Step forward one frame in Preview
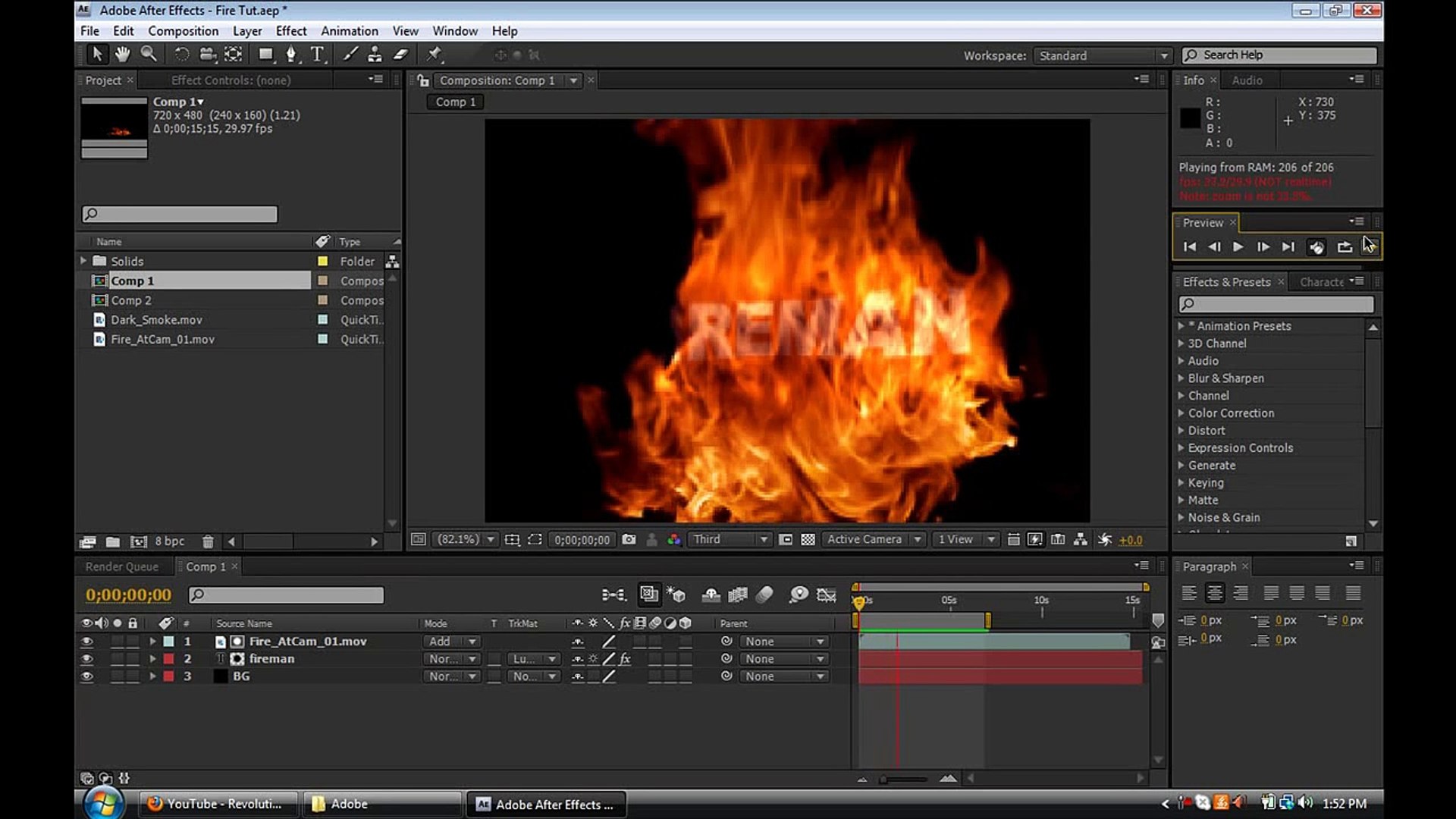The image size is (1456, 819). click(x=1263, y=247)
